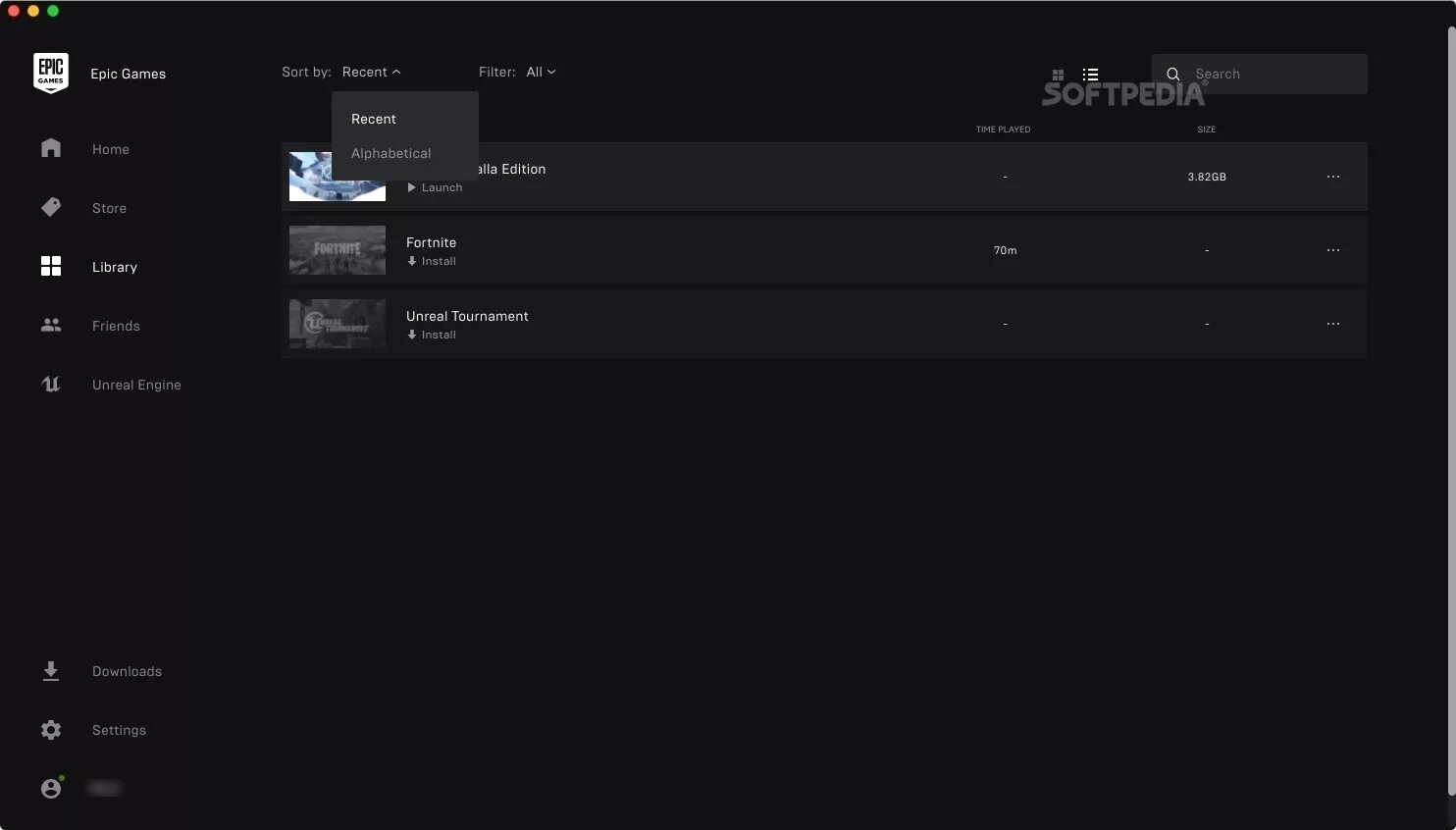
Task: Open the Fortnite more options menu
Action: [x=1332, y=250]
